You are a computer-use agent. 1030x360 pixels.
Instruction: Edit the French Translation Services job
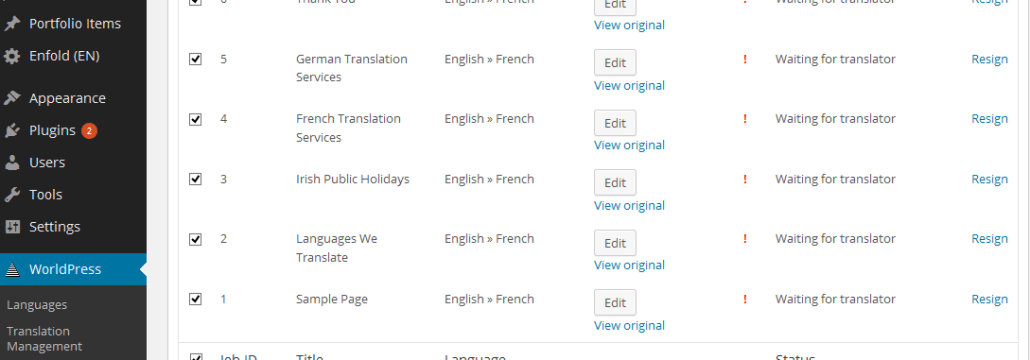point(615,123)
